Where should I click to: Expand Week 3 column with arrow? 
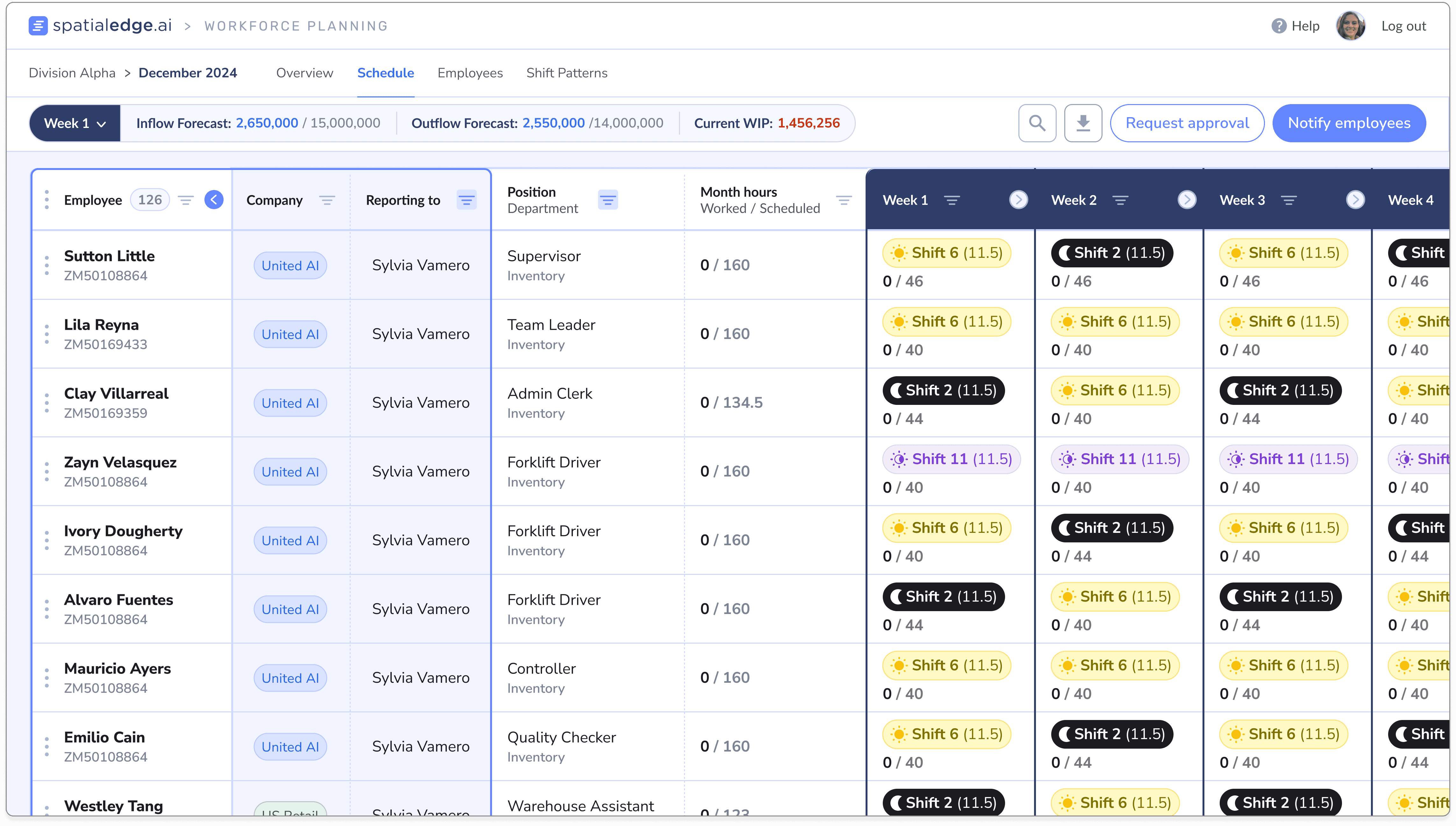(x=1355, y=200)
